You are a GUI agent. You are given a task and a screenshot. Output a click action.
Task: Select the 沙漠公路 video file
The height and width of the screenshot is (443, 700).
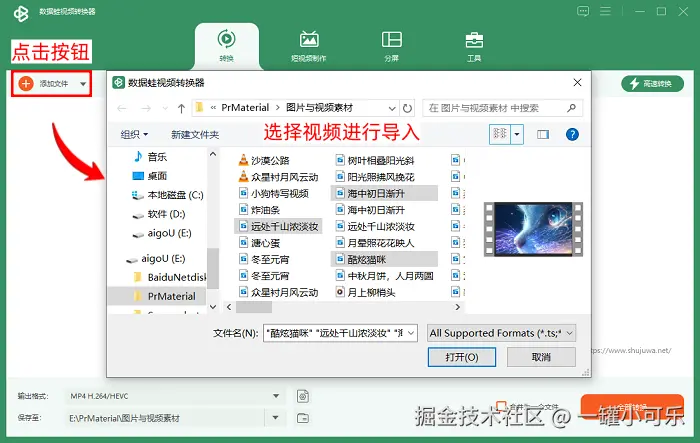pyautogui.click(x=264, y=160)
